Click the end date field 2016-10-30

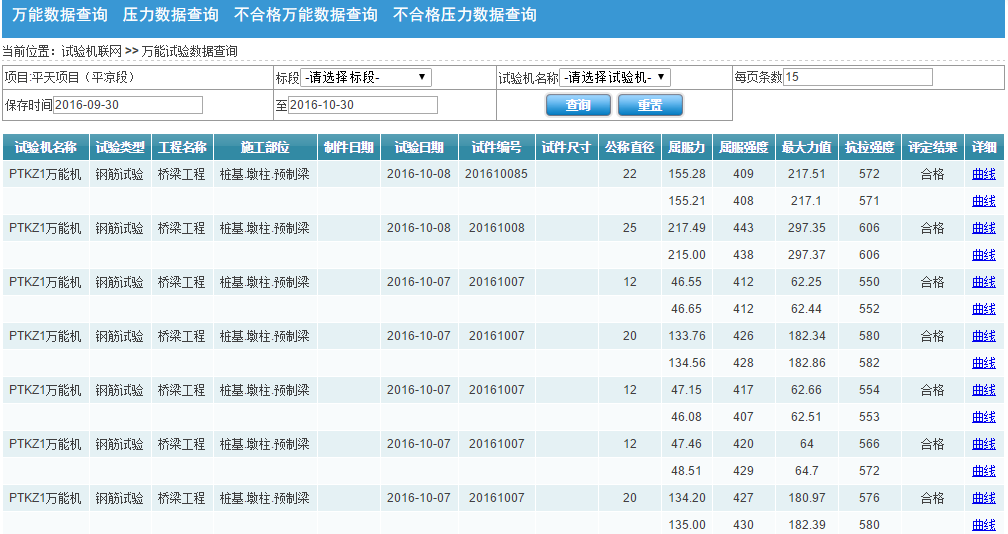tap(362, 105)
